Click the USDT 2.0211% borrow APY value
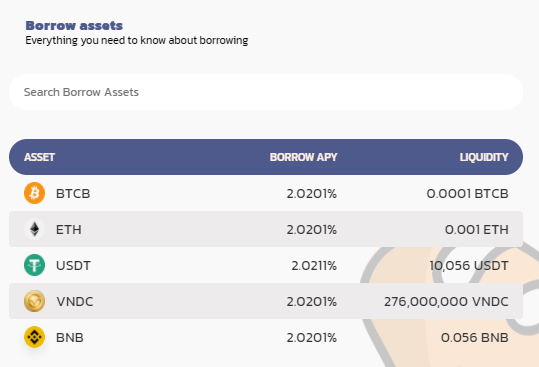The image size is (539, 367). coord(314,266)
